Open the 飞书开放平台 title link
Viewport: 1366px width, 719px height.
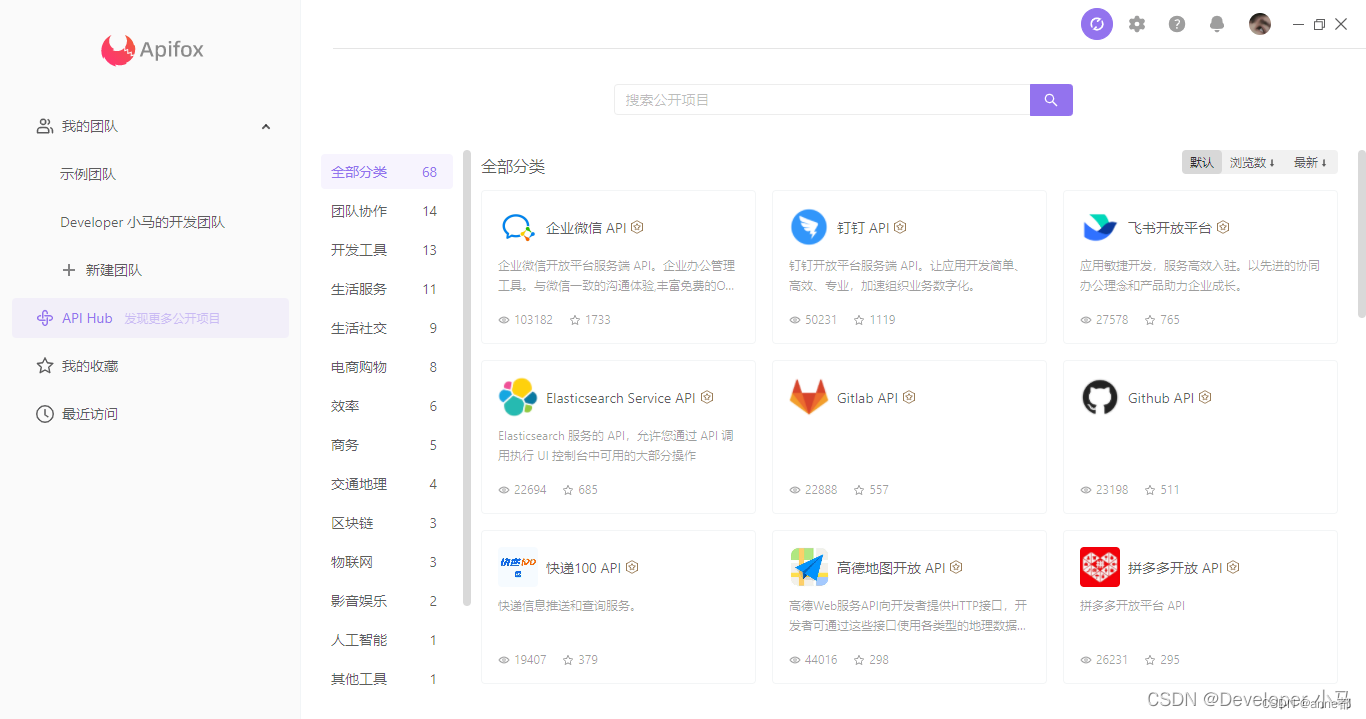1170,228
